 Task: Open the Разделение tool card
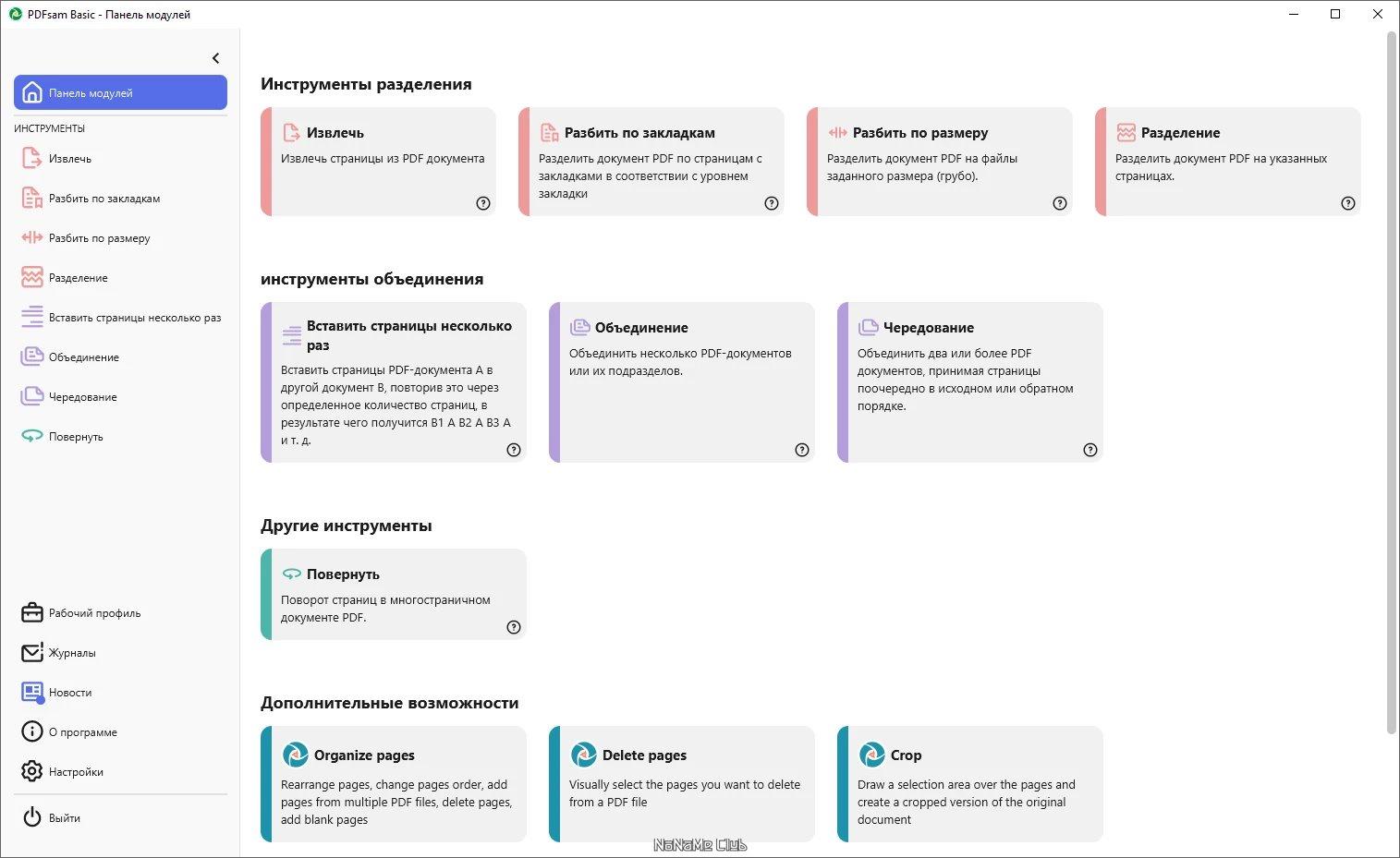[1227, 162]
